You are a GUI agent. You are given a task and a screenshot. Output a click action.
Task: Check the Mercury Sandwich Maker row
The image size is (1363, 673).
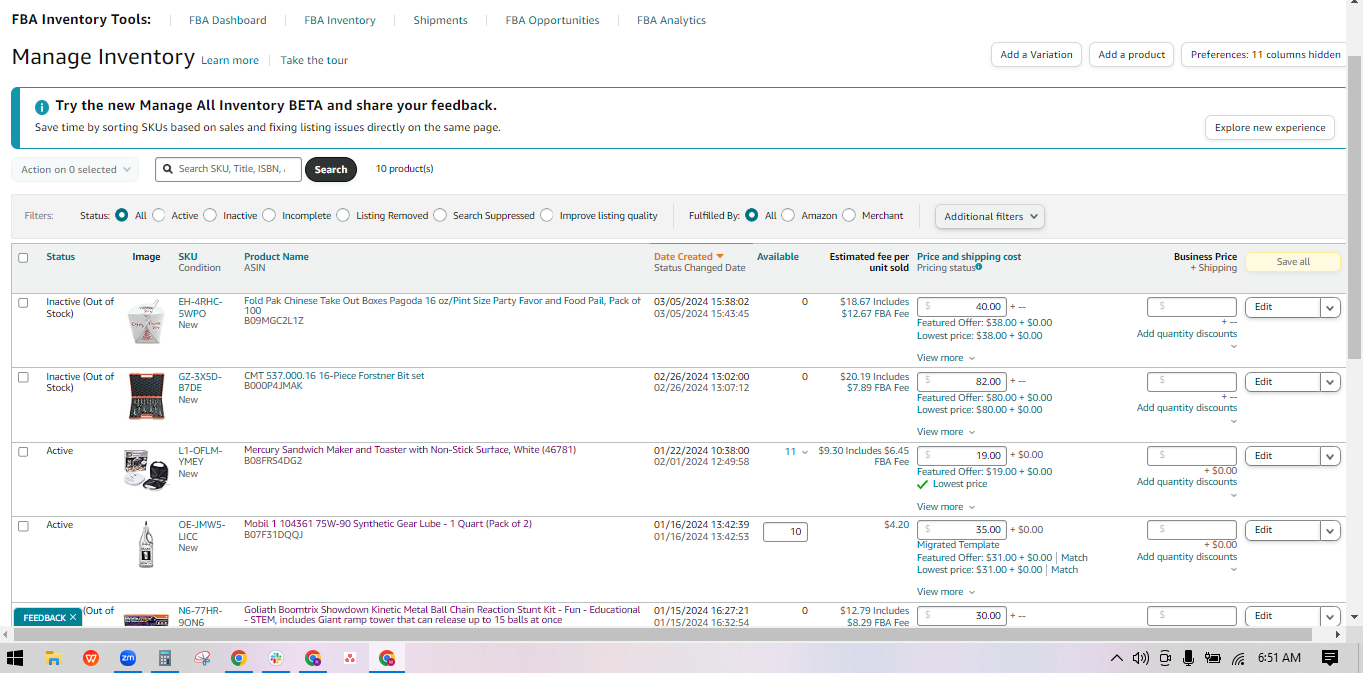pos(23,452)
